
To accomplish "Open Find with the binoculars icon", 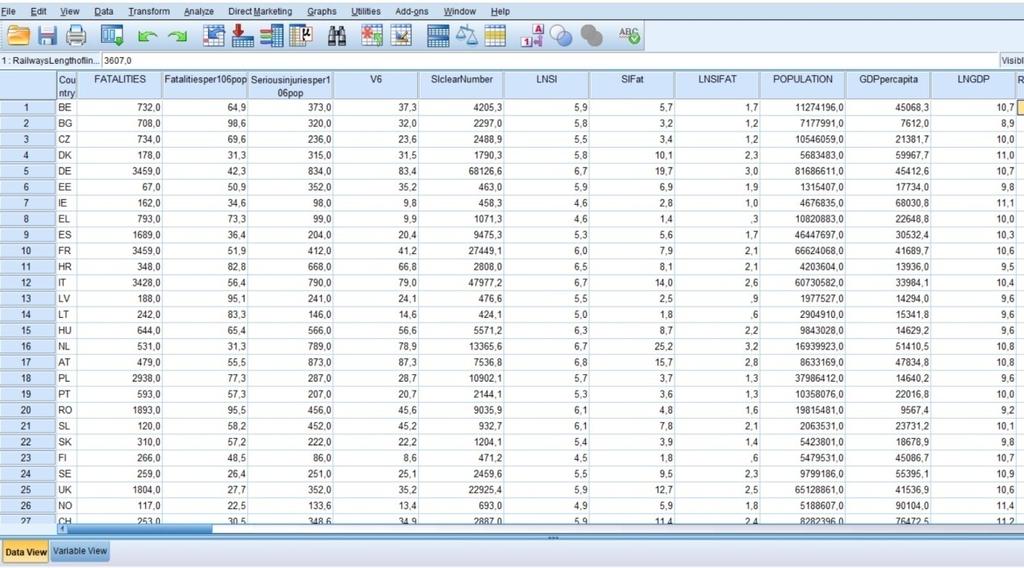I will [337, 36].
